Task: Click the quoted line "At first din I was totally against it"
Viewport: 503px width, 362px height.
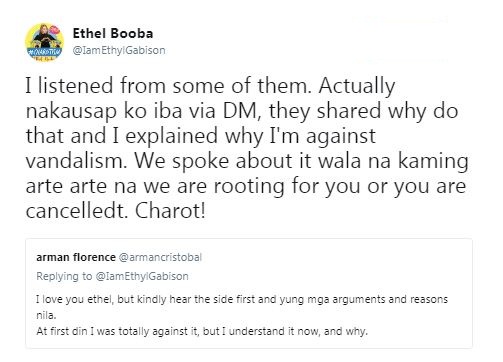Action: click(202, 331)
